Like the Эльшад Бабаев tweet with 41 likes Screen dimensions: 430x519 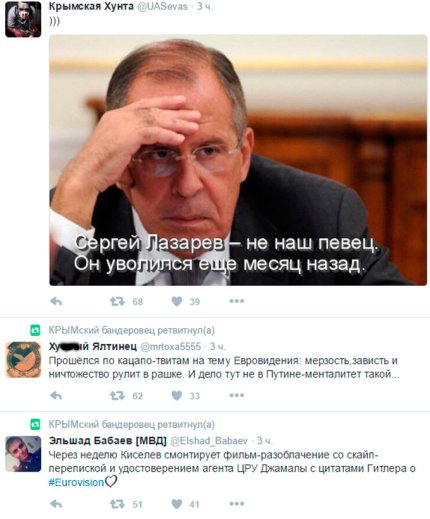pyautogui.click(x=176, y=504)
